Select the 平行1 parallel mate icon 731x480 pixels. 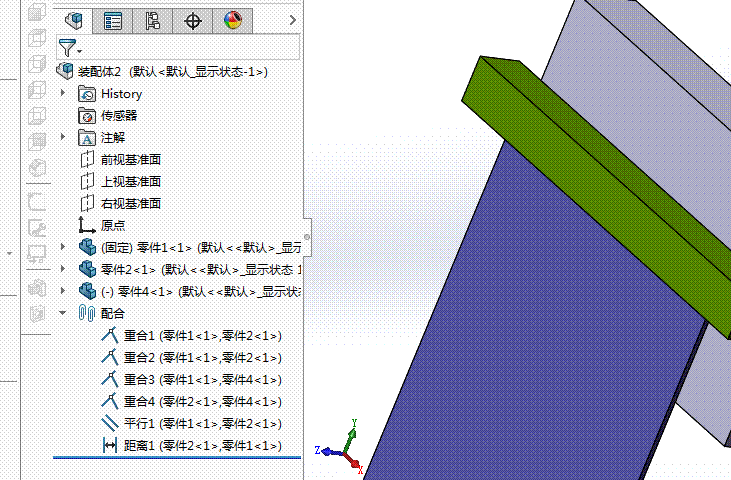[x=110, y=423]
